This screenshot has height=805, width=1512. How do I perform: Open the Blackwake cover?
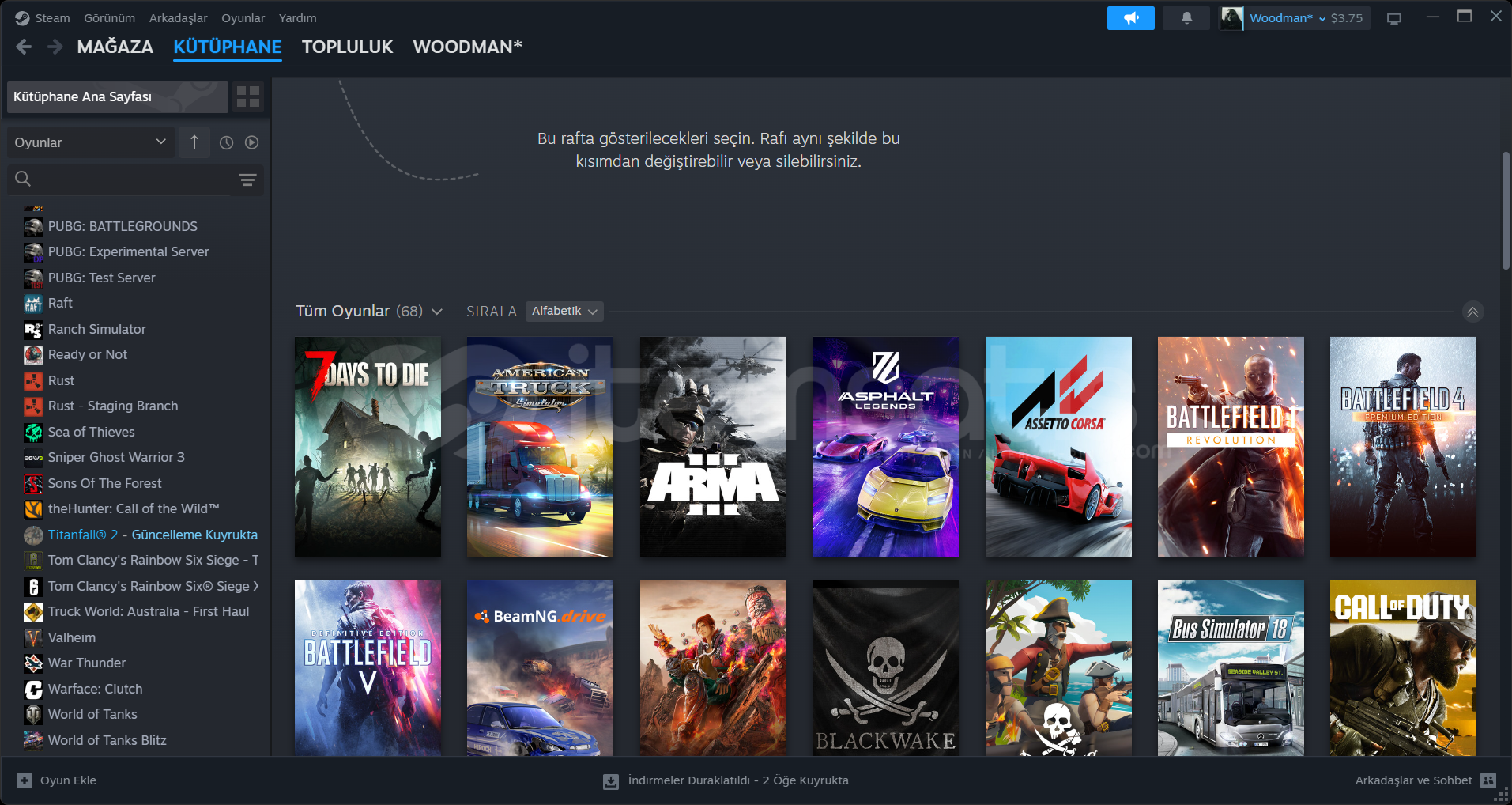885,668
